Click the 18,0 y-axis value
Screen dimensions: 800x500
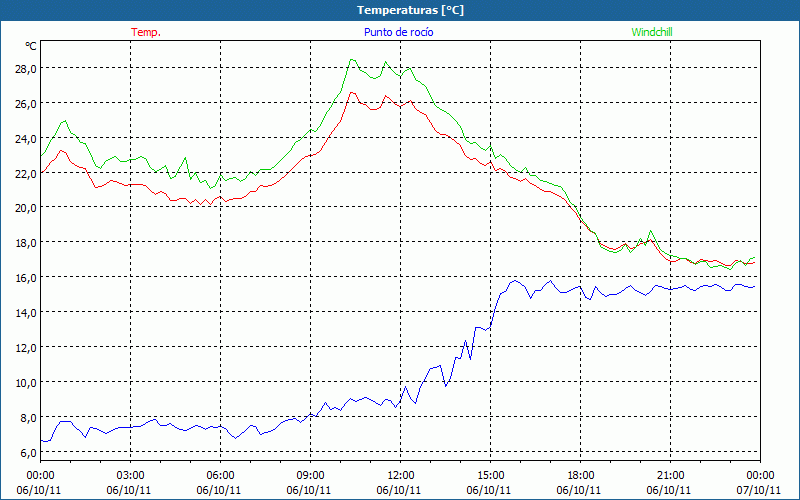[x=26, y=243]
